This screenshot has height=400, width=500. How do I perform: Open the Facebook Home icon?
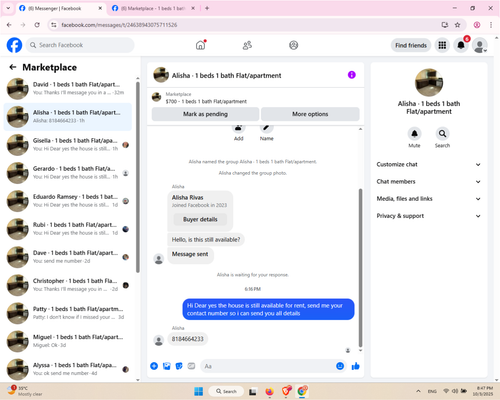pyautogui.click(x=200, y=45)
